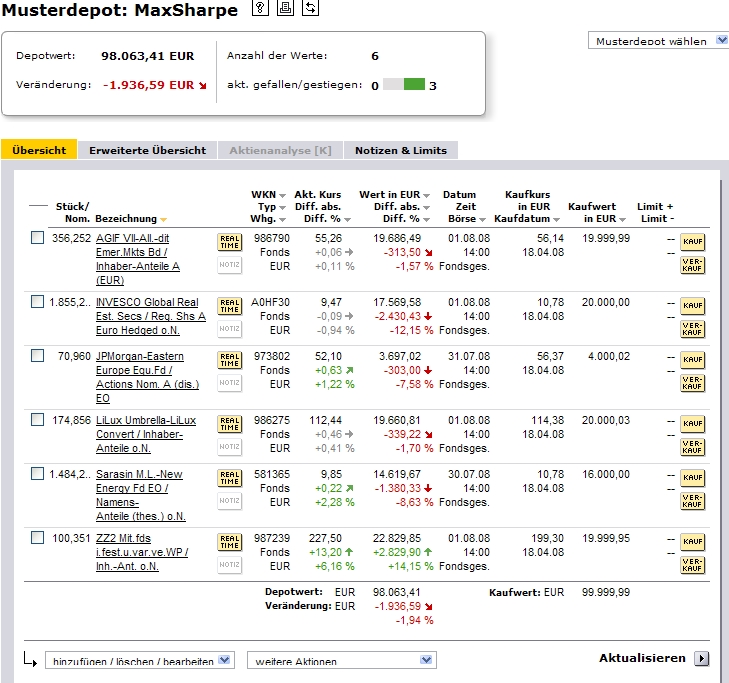729x683 pixels.
Task: Check the box for AGIF Emer.Mkts Bd
Action: 38,238
